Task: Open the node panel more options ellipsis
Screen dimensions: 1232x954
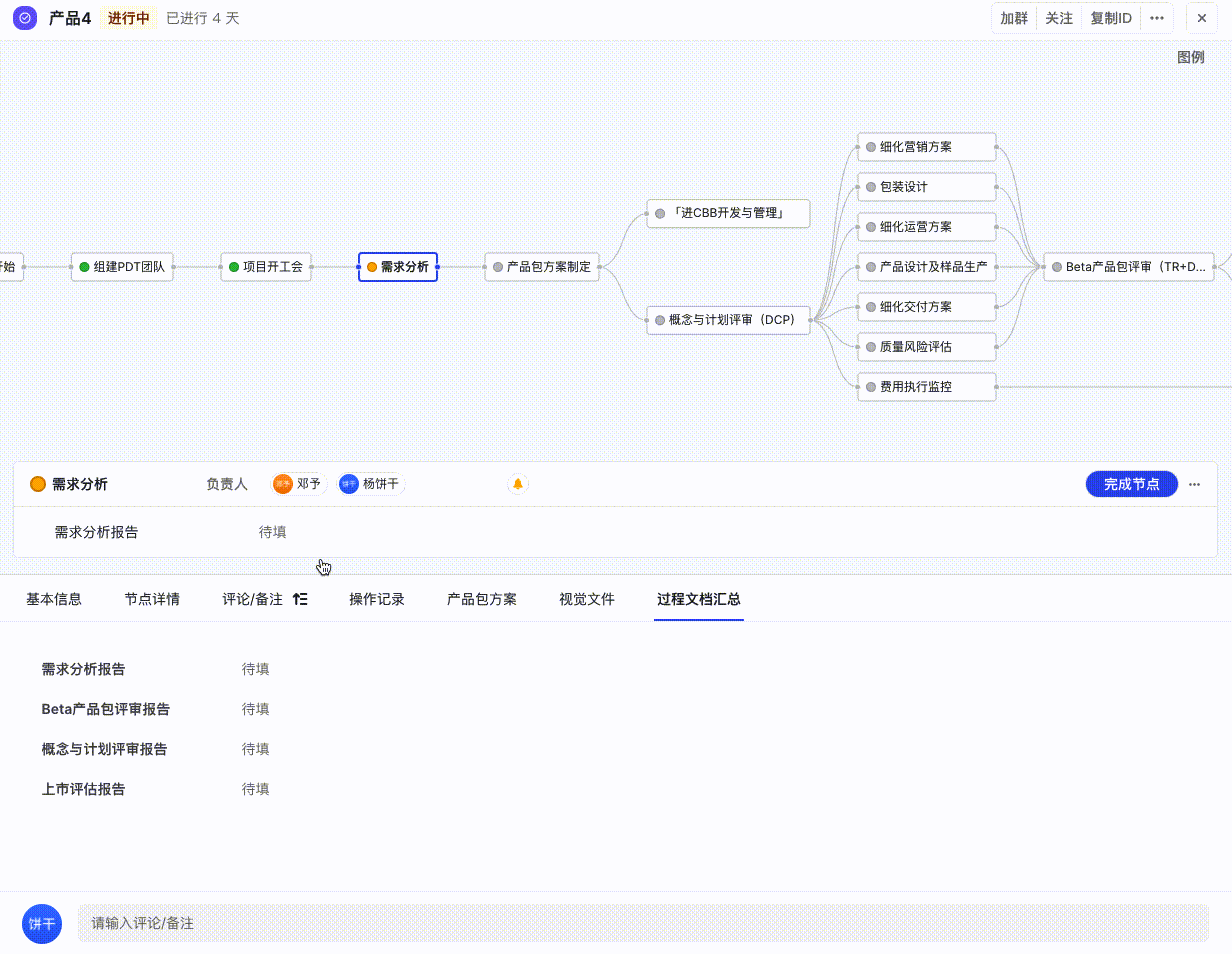Action: (x=1195, y=484)
